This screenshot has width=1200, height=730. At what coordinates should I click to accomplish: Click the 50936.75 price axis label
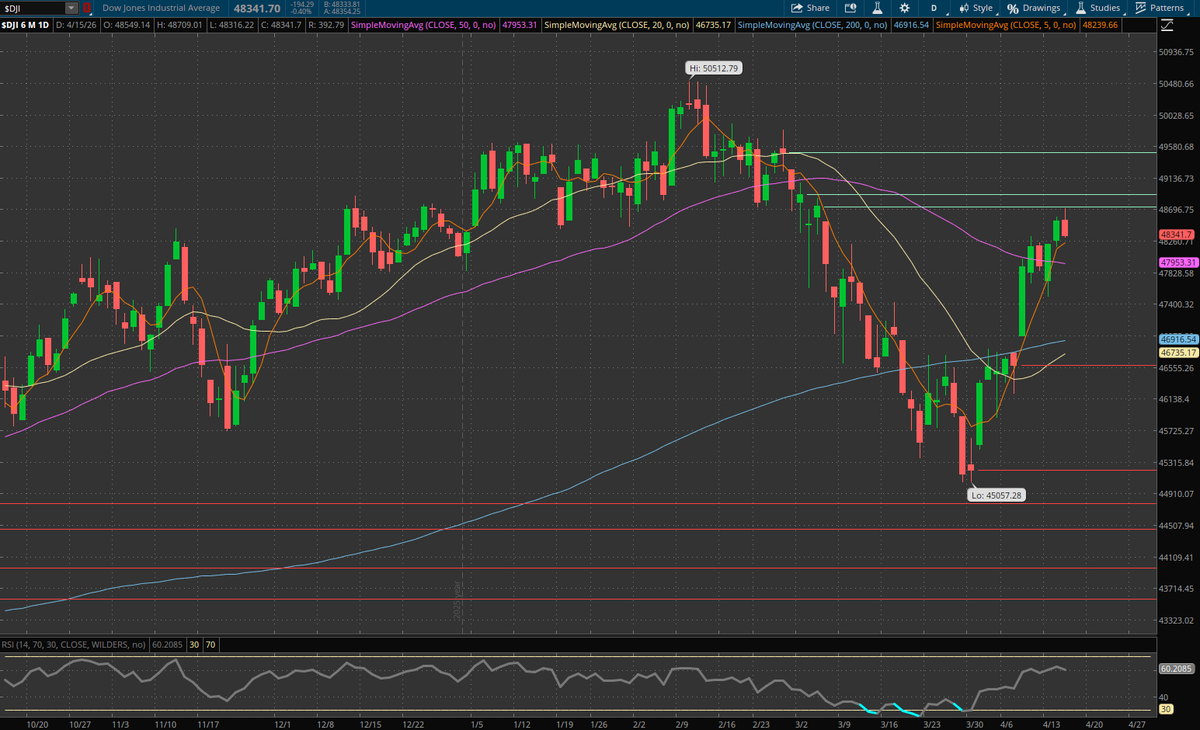[1177, 51]
